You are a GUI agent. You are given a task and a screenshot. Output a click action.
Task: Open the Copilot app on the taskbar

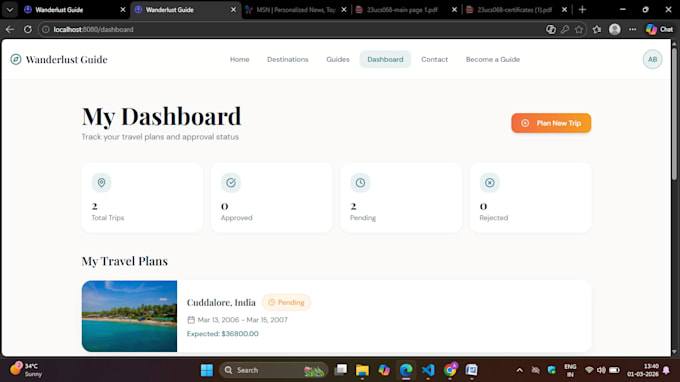[384, 370]
